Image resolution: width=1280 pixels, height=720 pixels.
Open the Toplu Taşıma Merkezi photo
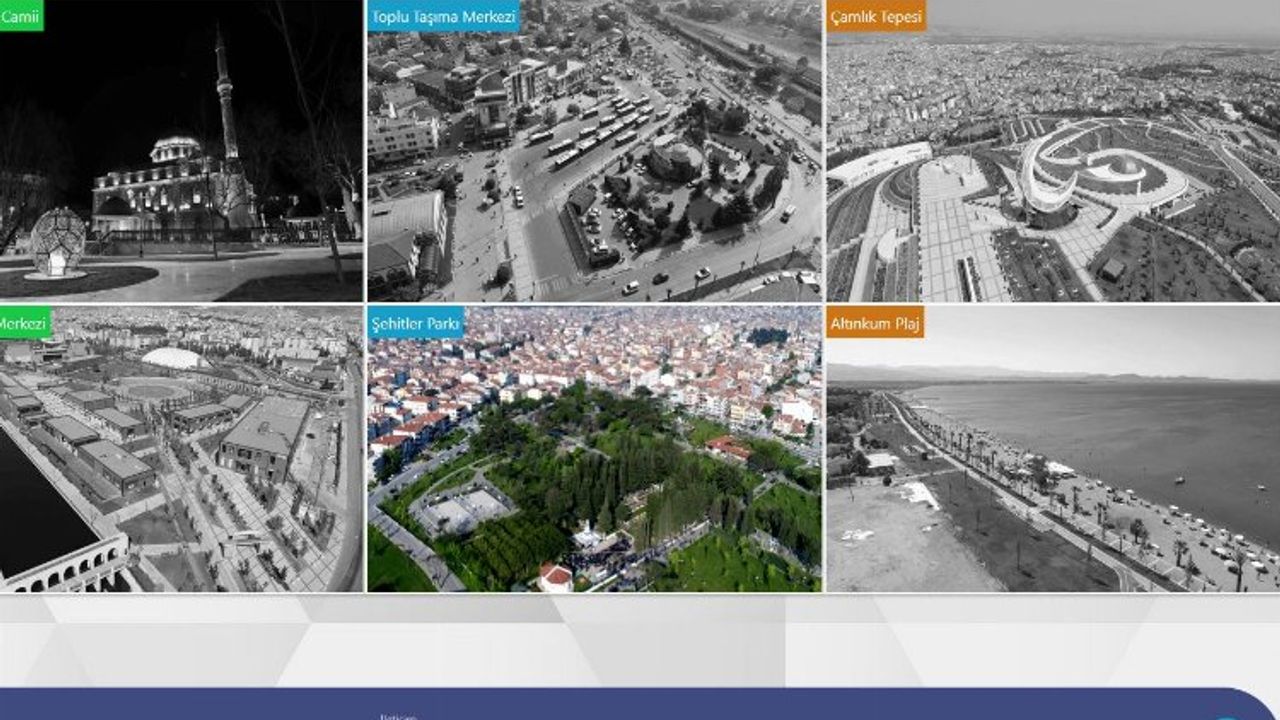pos(594,150)
